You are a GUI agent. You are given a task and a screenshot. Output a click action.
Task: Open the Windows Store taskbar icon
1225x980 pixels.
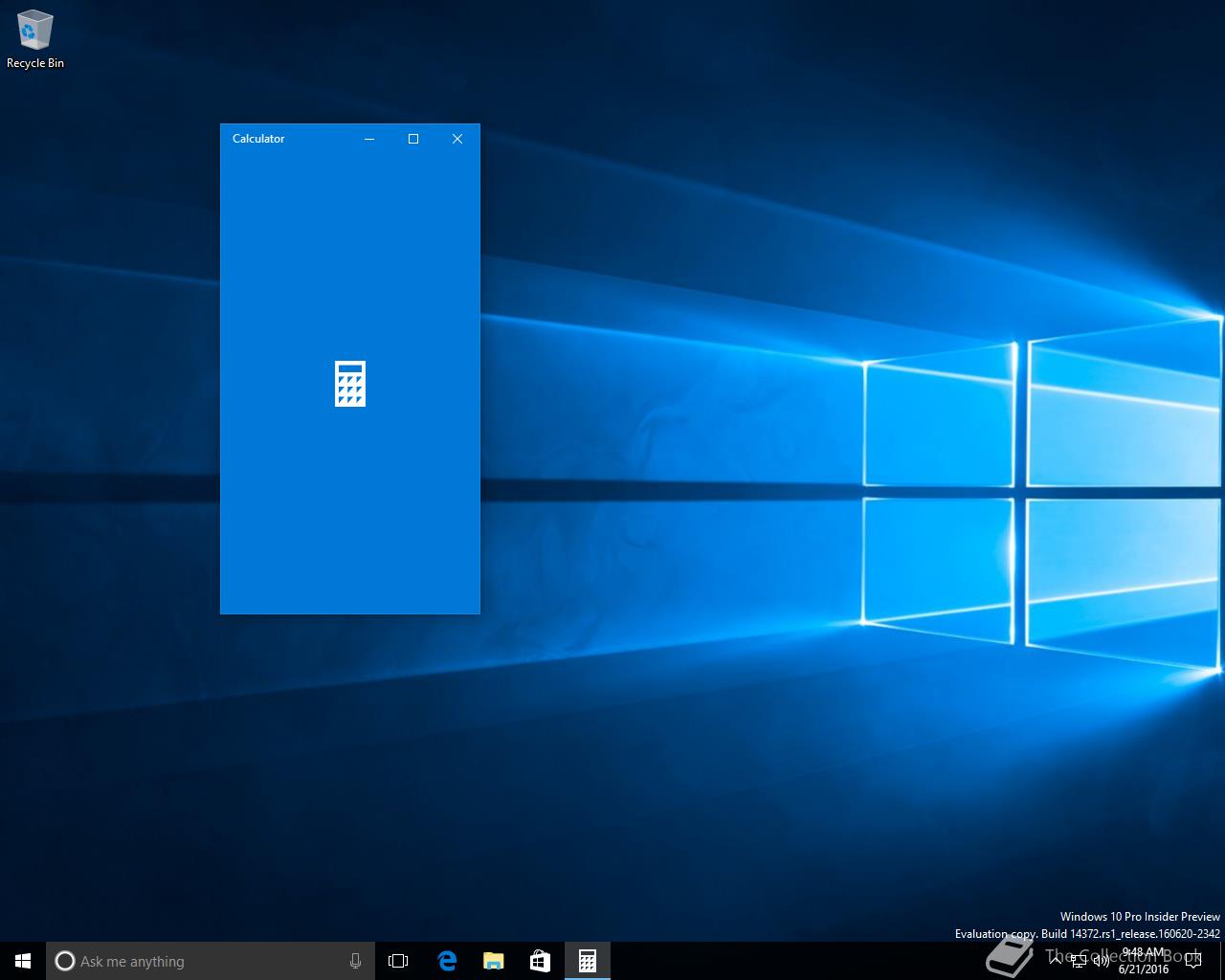tap(541, 961)
